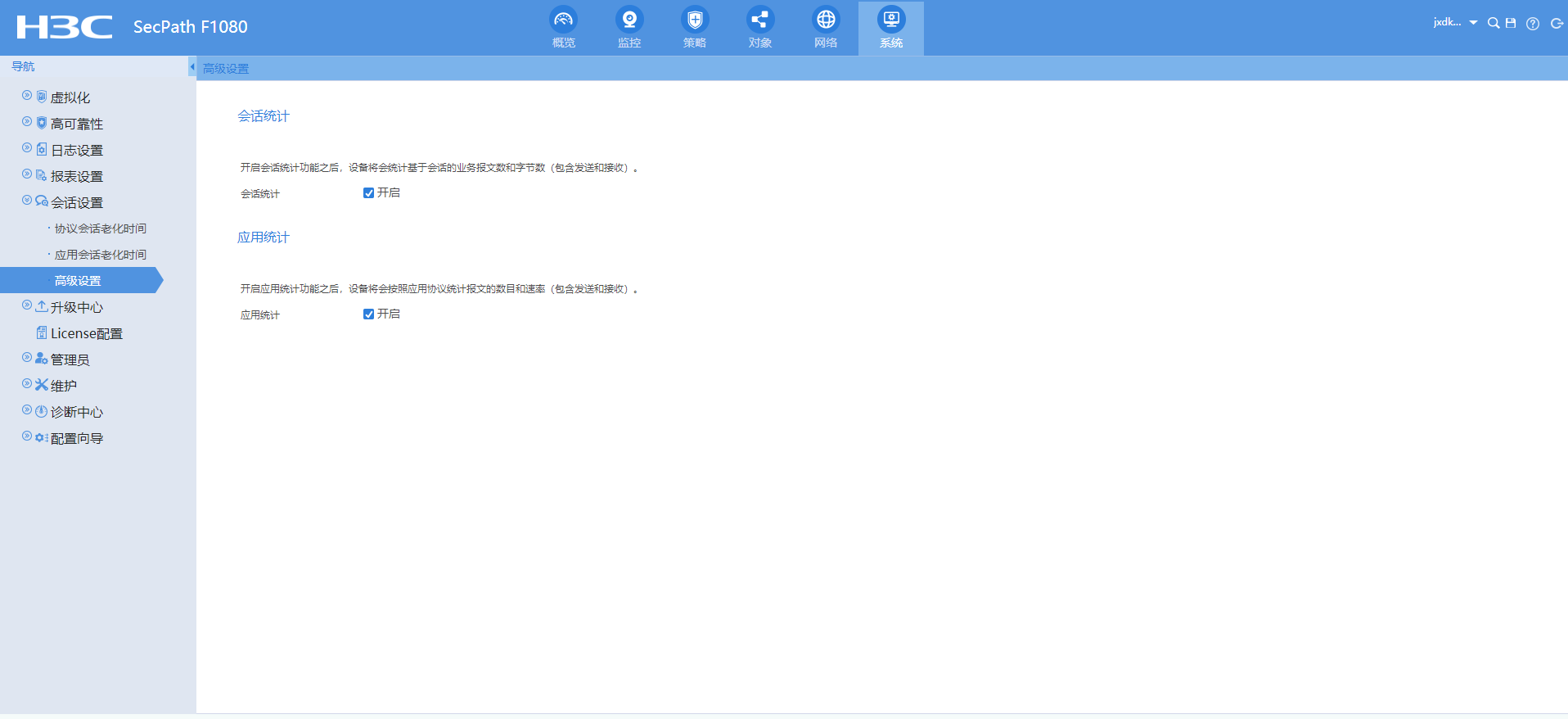This screenshot has height=719, width=1568.
Task: Open the jxdk... user dropdown arrow
Action: (x=1473, y=23)
